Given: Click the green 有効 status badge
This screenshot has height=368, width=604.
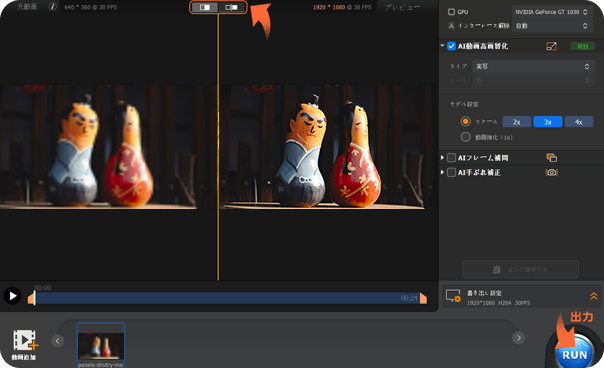Looking at the screenshot, I should tap(582, 46).
